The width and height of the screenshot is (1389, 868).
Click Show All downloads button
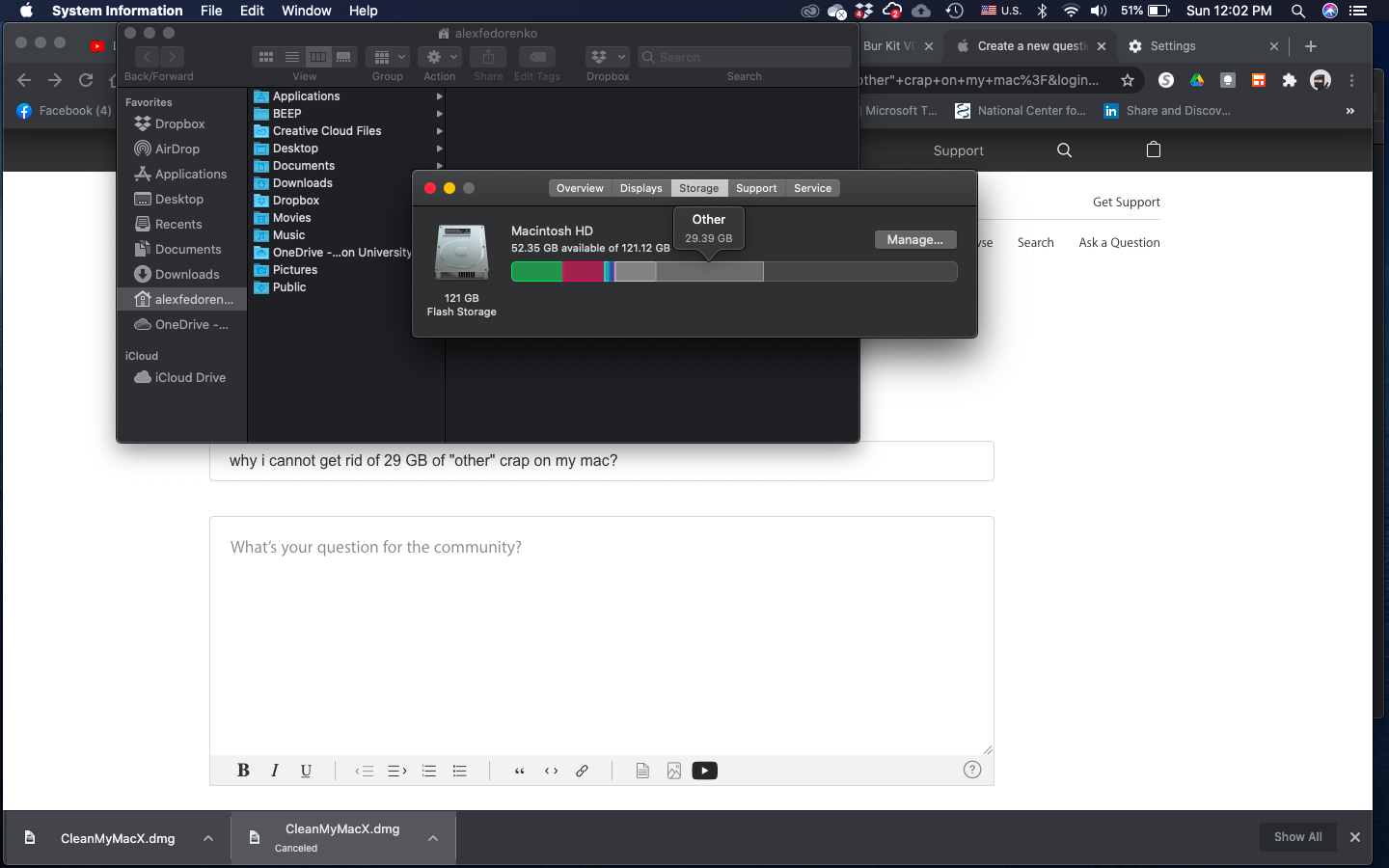click(1298, 837)
